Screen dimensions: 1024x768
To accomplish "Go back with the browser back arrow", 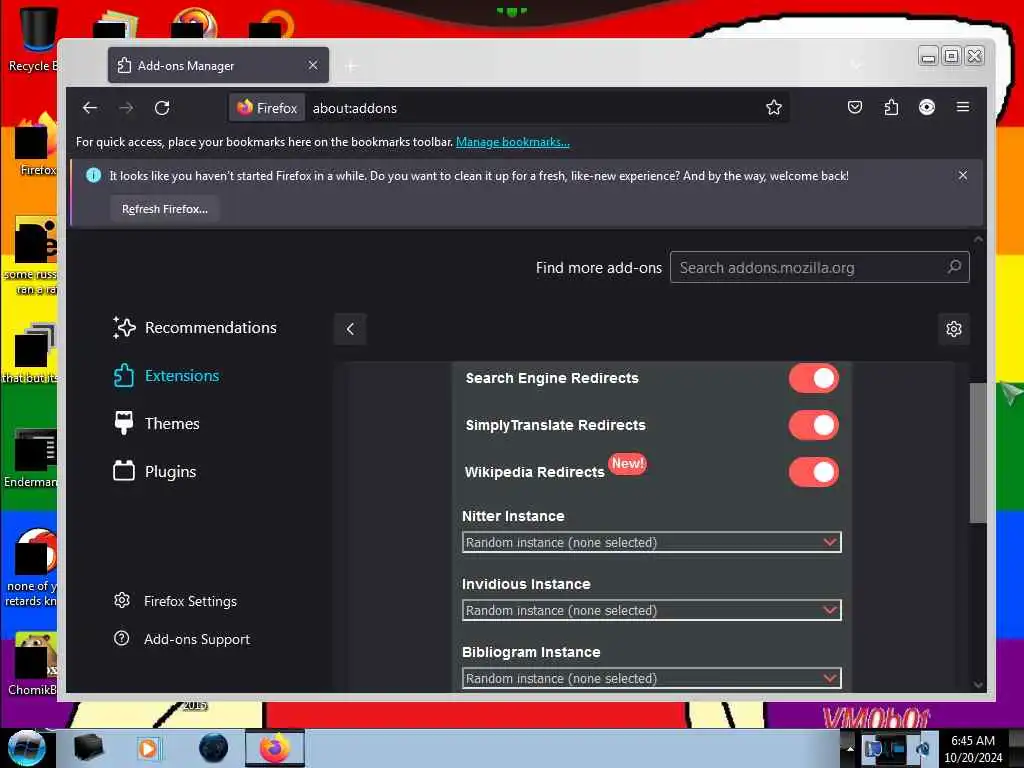I will 90,108.
